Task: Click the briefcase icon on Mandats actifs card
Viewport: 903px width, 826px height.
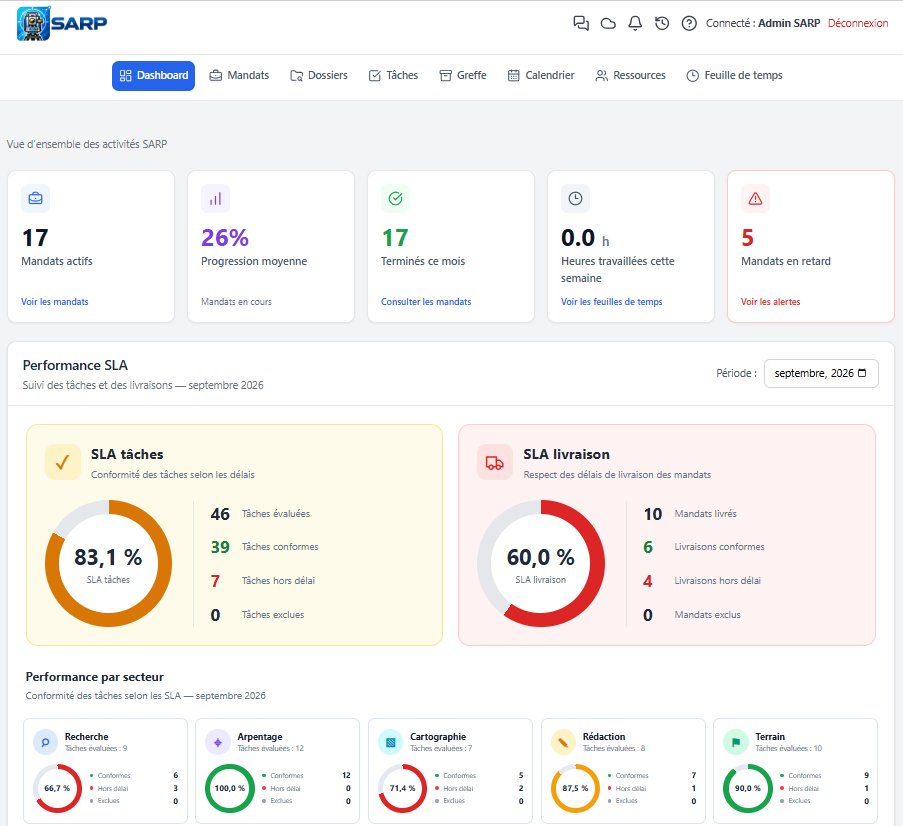Action: coord(36,199)
